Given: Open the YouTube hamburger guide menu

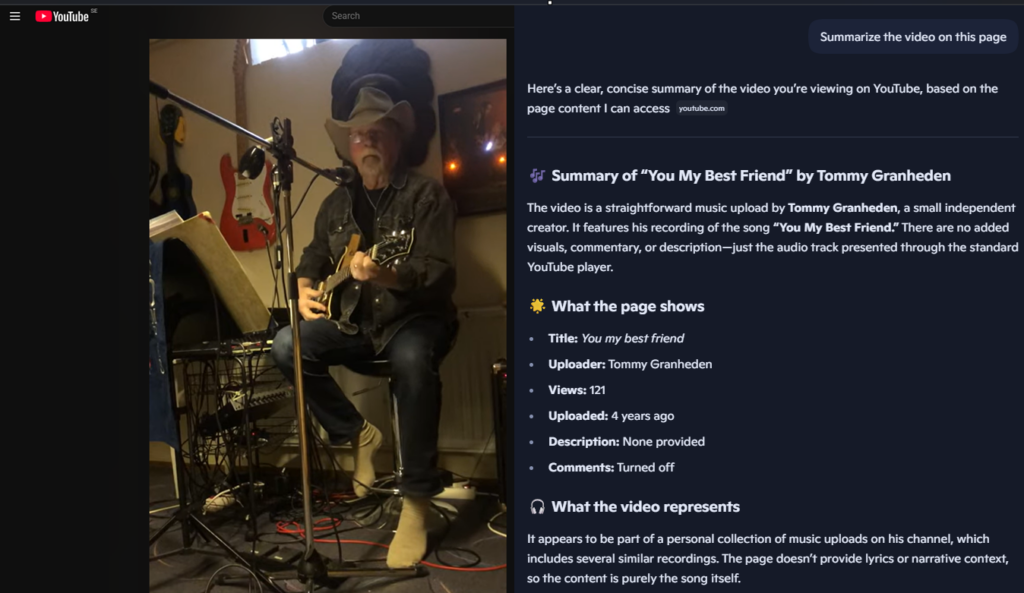Looking at the screenshot, I should 15,16.
